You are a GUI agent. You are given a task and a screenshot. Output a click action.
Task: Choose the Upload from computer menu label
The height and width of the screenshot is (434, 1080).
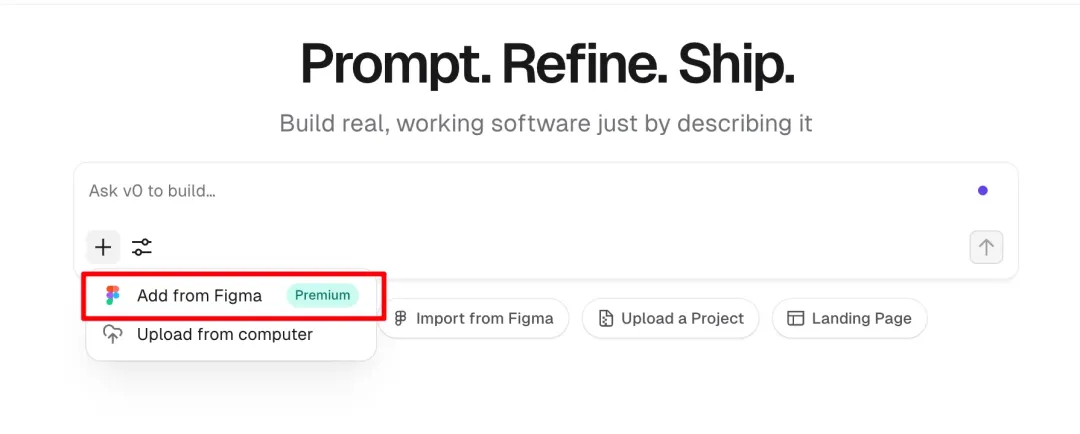pos(225,334)
